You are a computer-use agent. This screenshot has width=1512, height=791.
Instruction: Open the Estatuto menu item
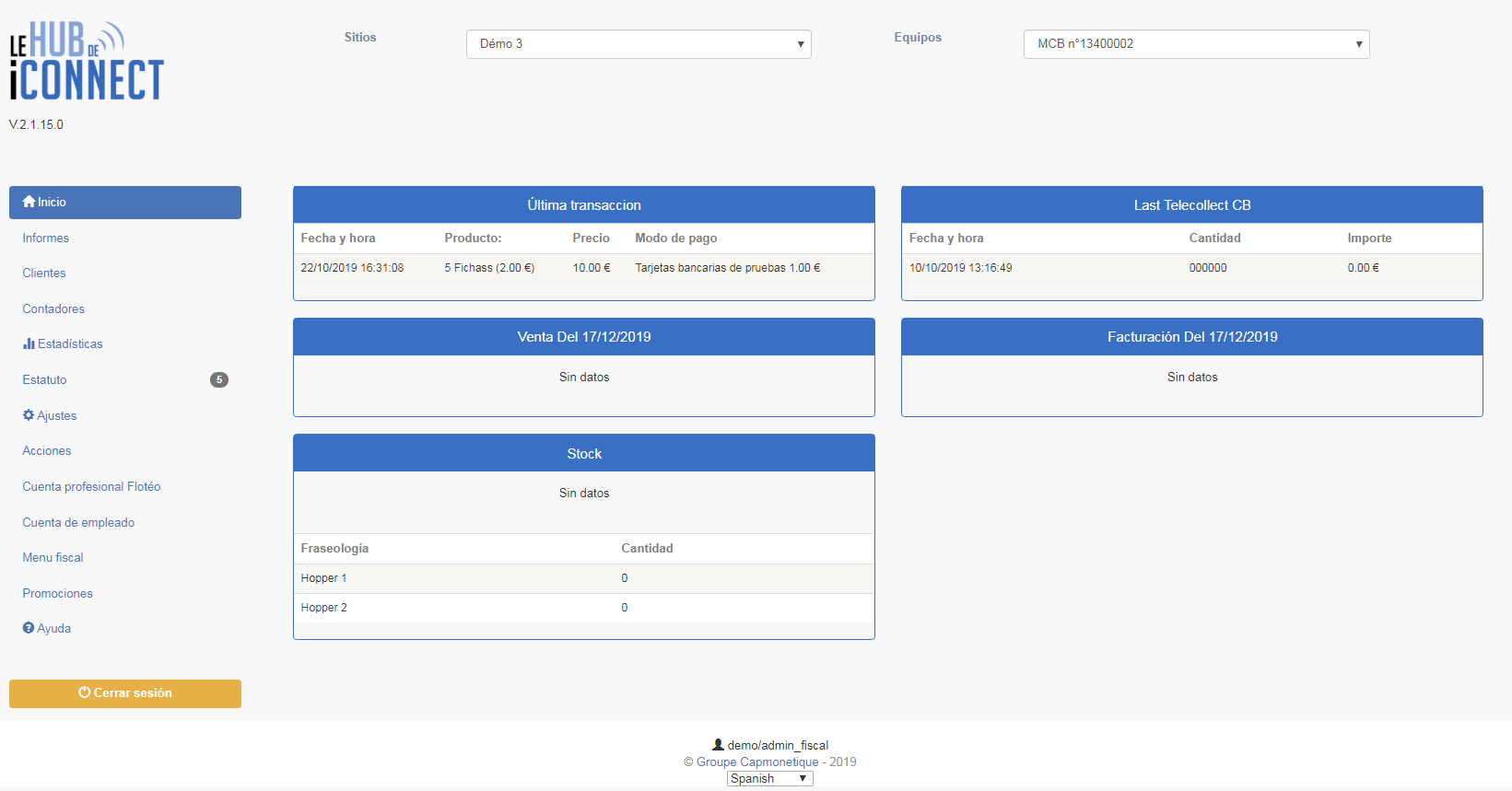click(44, 379)
